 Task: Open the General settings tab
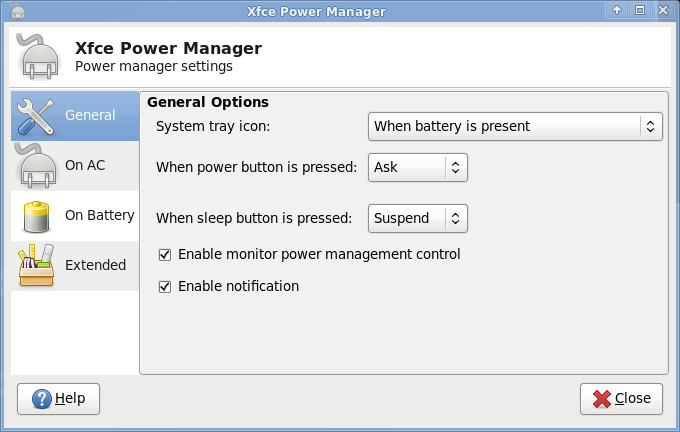[x=75, y=116]
